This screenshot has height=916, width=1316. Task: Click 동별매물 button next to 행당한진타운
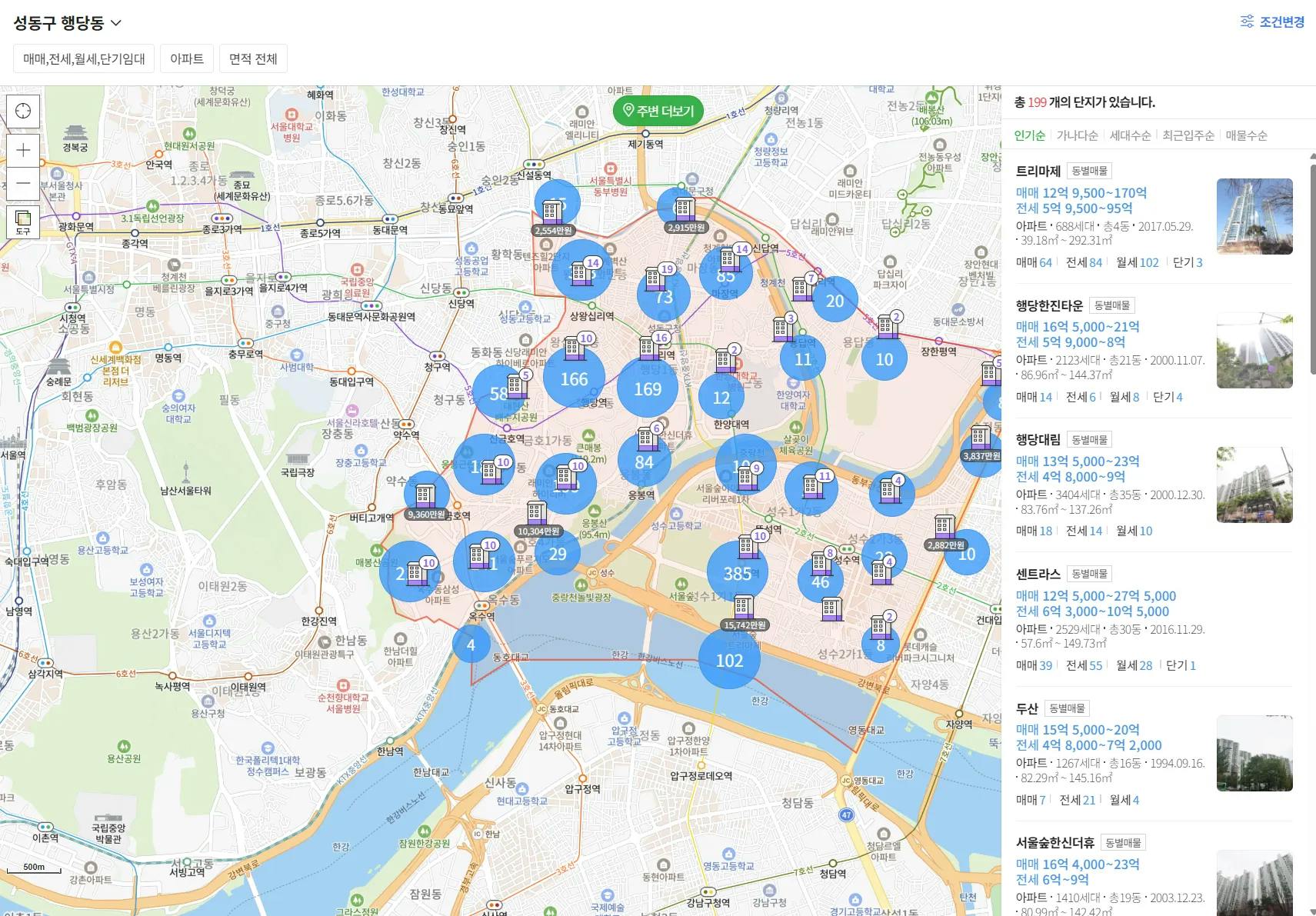tap(1112, 305)
